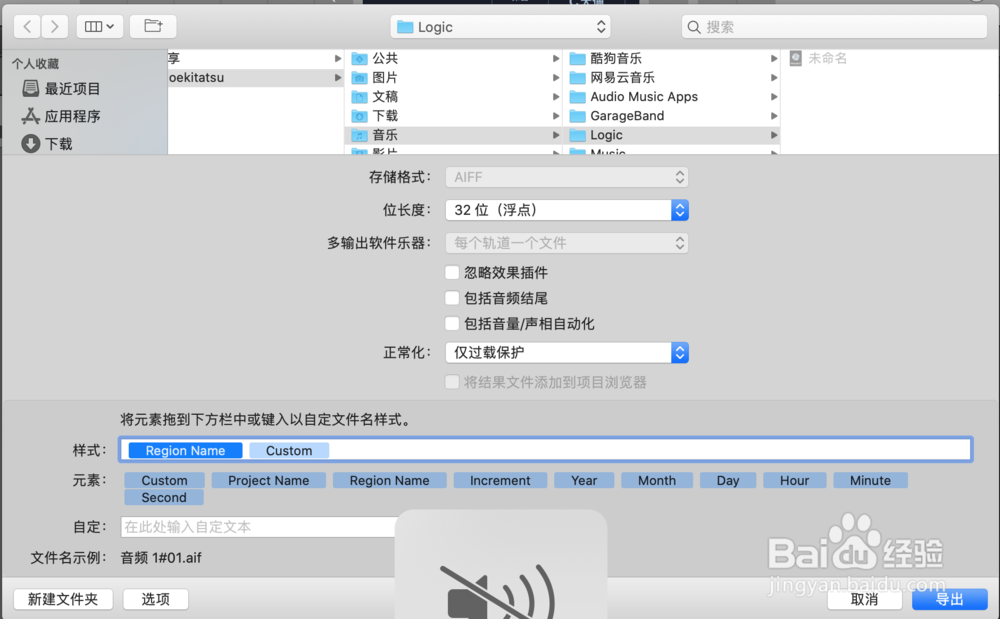
Task: Expand the 音乐 folder arrow
Action: coord(555,135)
